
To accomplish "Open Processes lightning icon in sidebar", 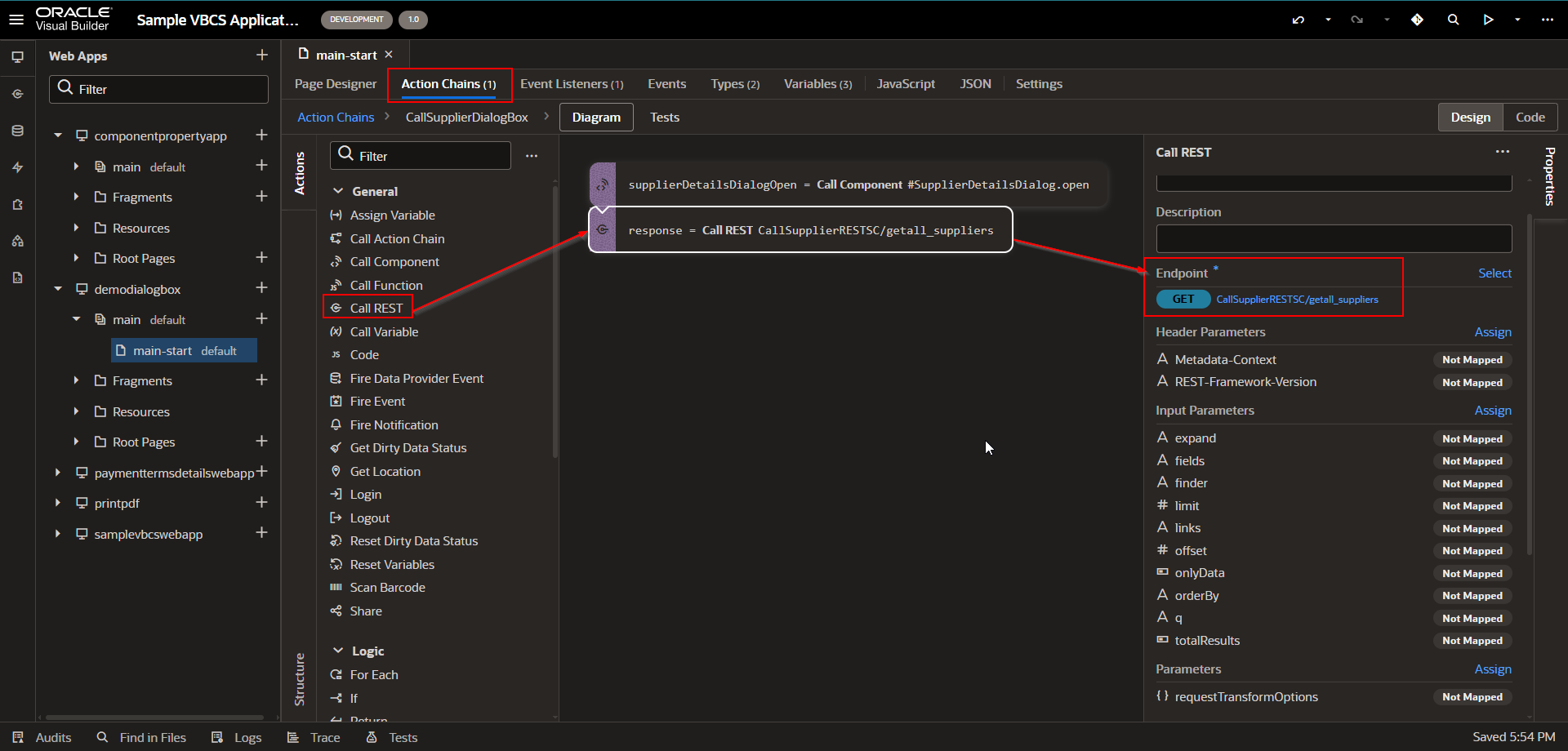I will (x=17, y=167).
